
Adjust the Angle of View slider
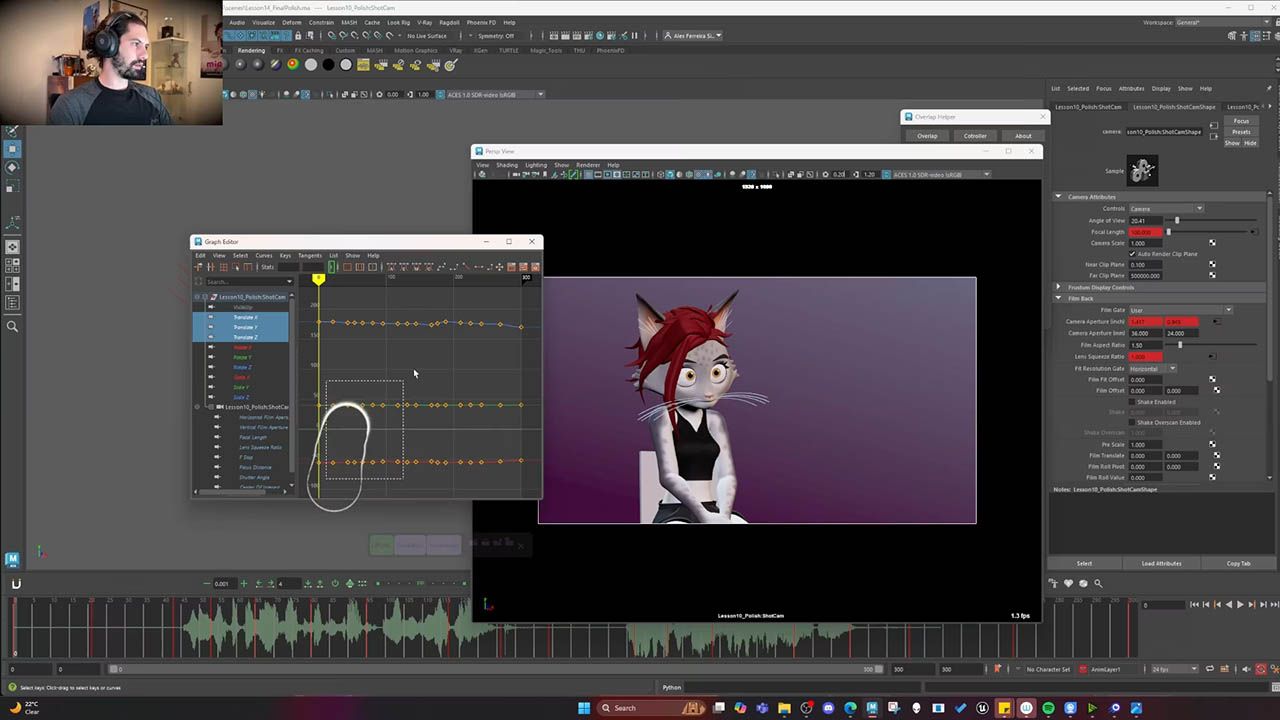(x=1177, y=220)
